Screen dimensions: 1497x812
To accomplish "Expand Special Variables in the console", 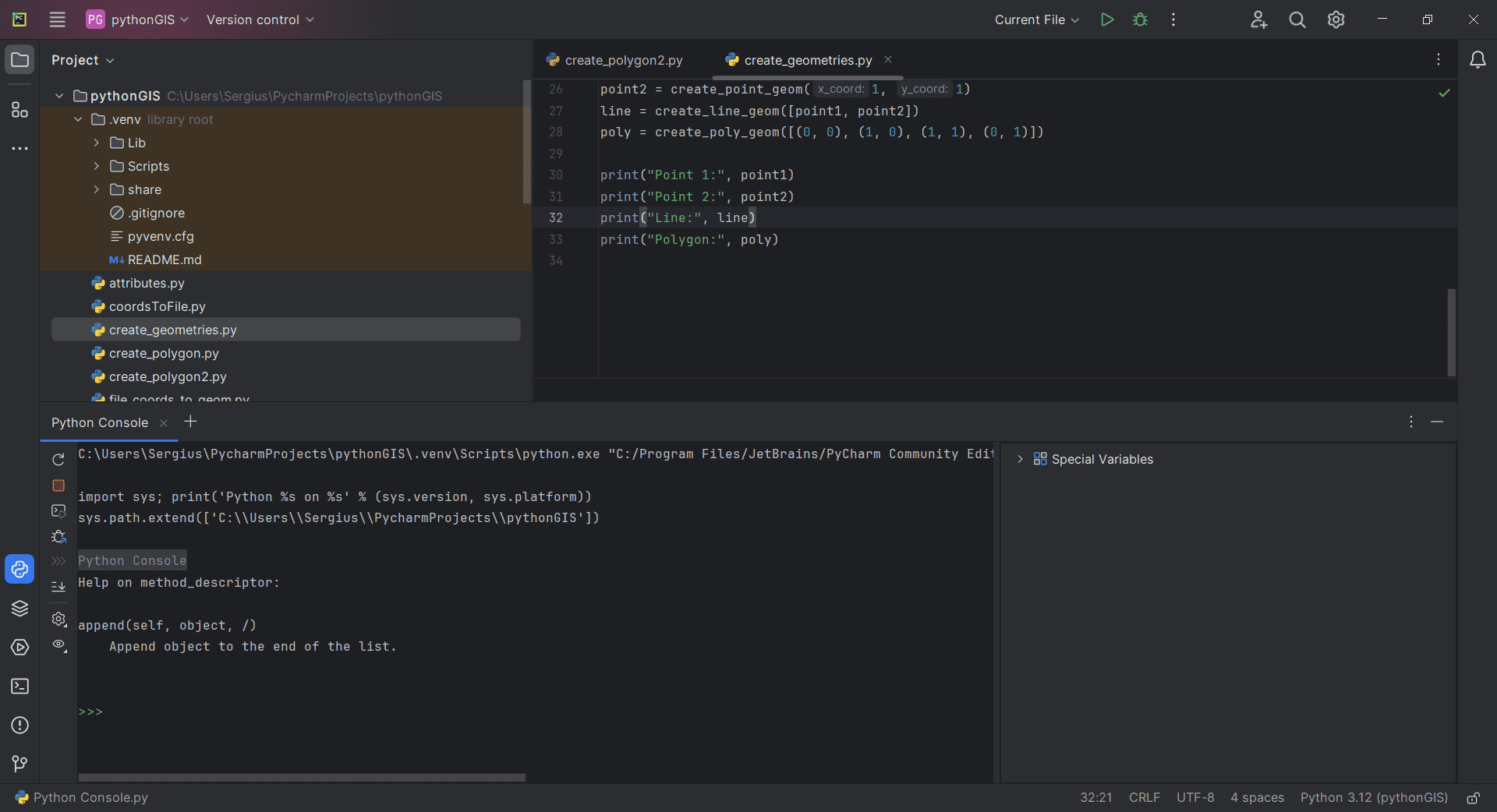I will (1020, 459).
